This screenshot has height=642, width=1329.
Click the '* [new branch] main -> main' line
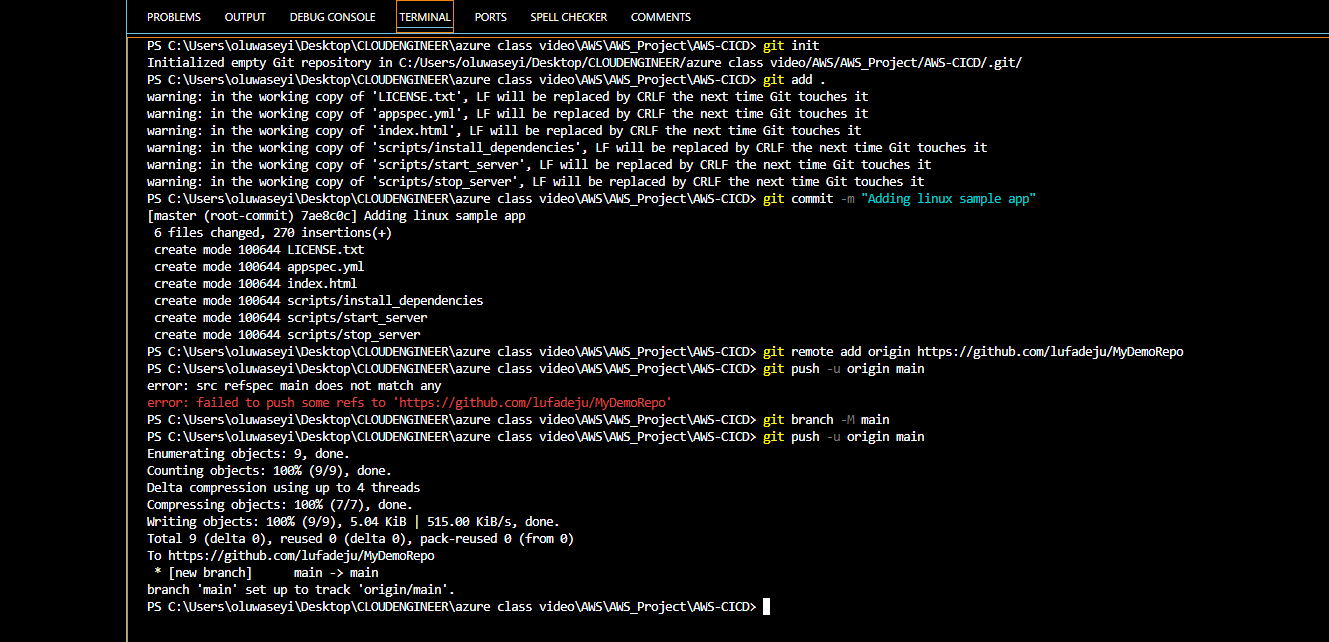(x=266, y=573)
